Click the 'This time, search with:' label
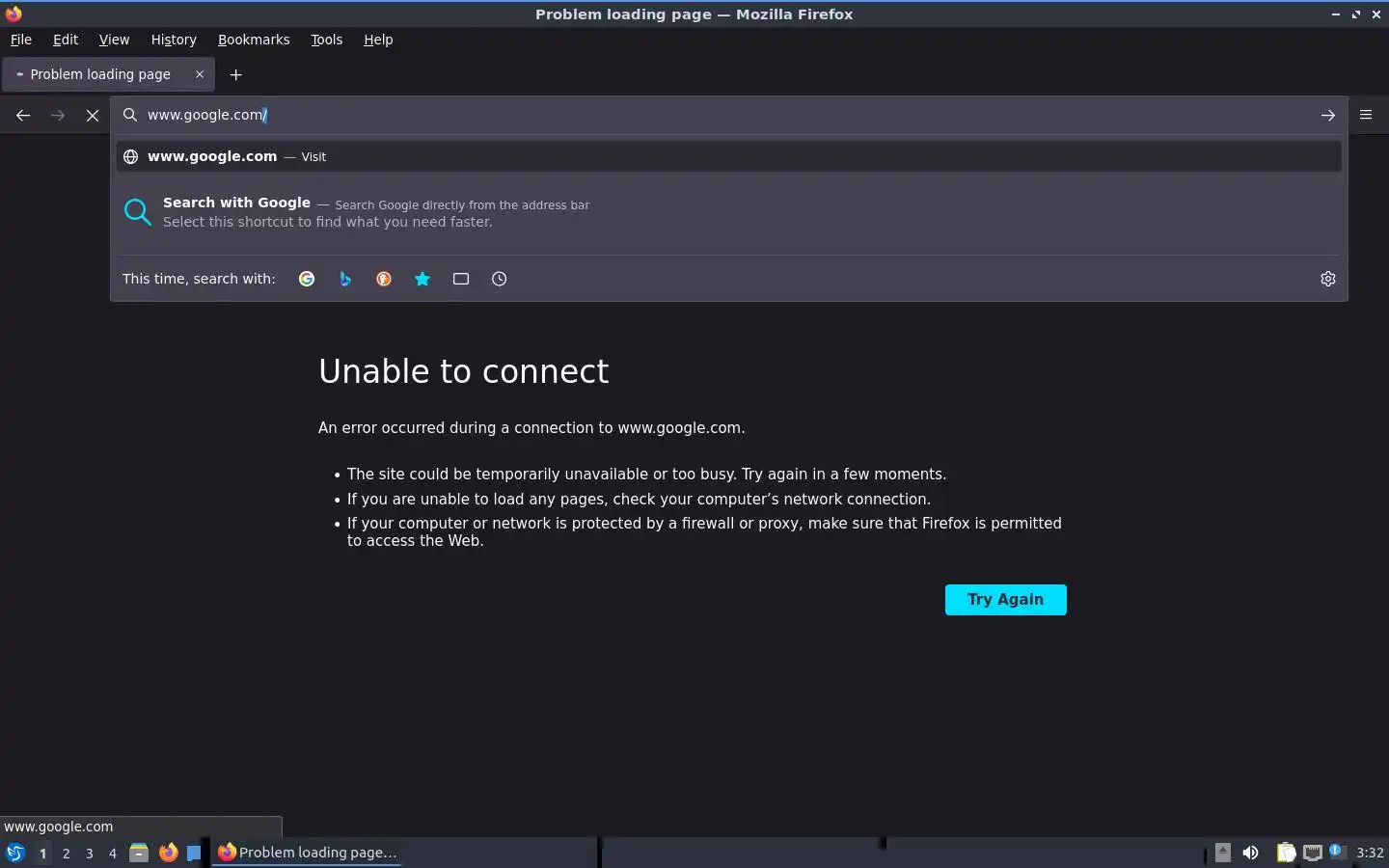Screen dimensions: 1389x868 199,279
